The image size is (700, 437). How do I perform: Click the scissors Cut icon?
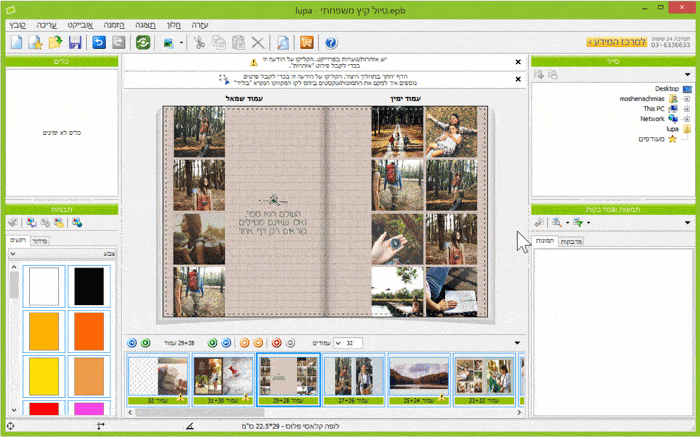point(198,43)
